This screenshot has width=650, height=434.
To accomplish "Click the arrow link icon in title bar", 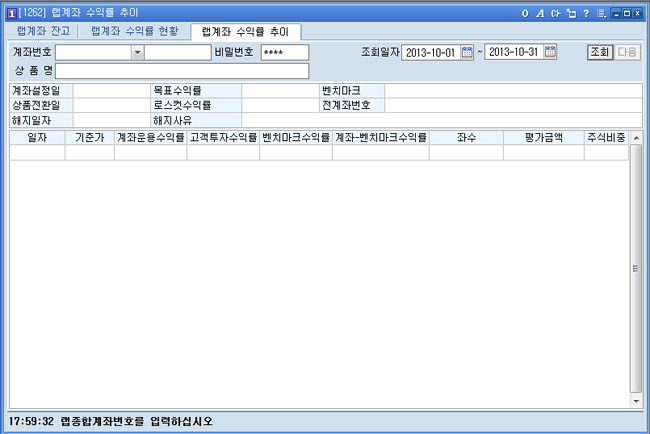I will (x=555, y=13).
